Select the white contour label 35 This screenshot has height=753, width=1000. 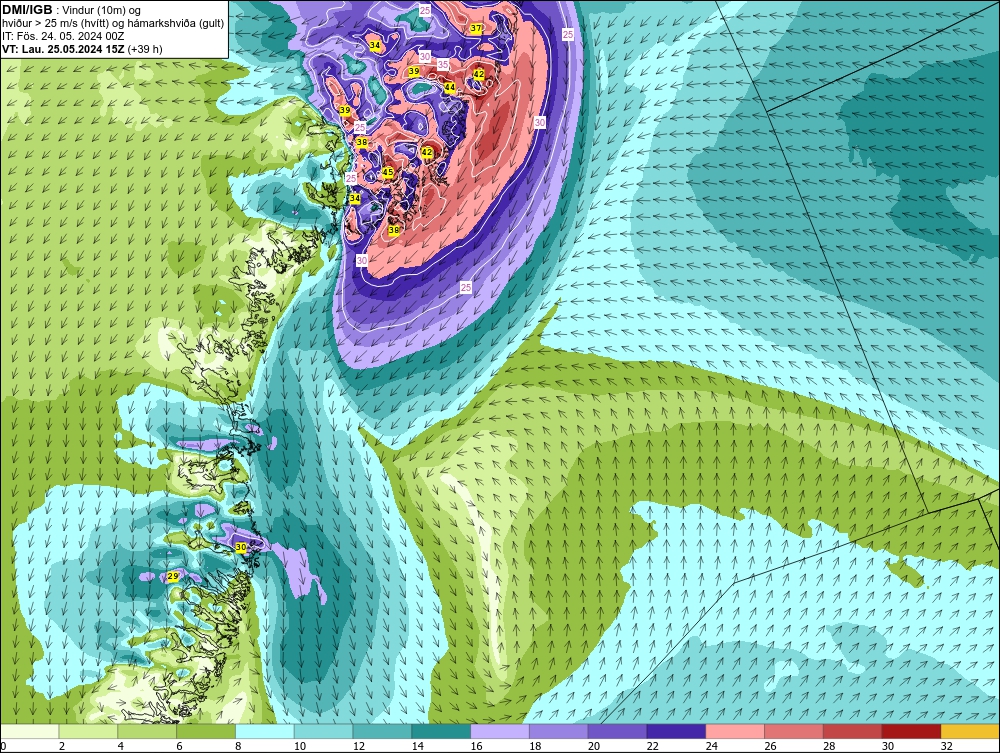tap(443, 65)
